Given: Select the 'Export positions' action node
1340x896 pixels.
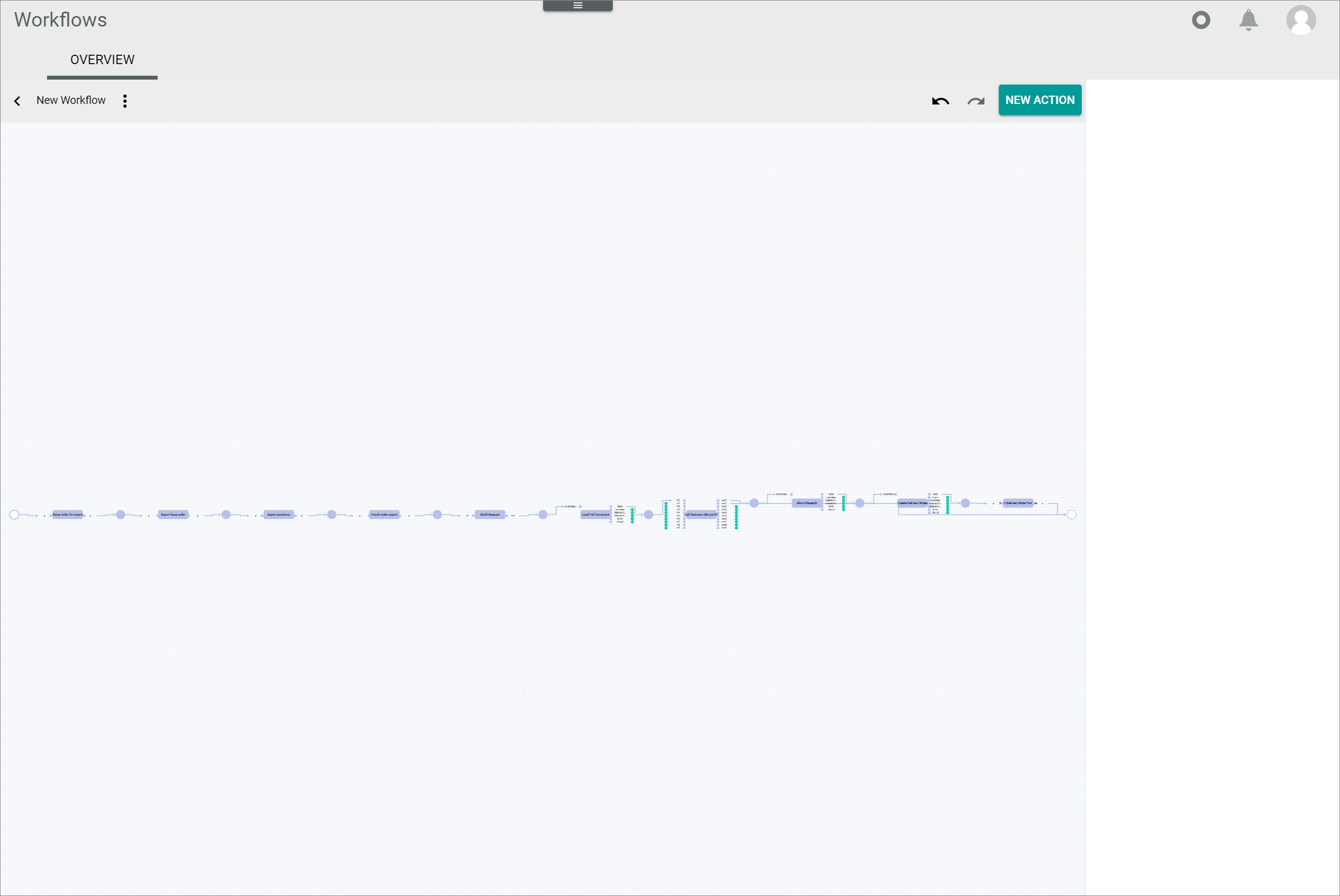Looking at the screenshot, I should pyautogui.click(x=279, y=515).
